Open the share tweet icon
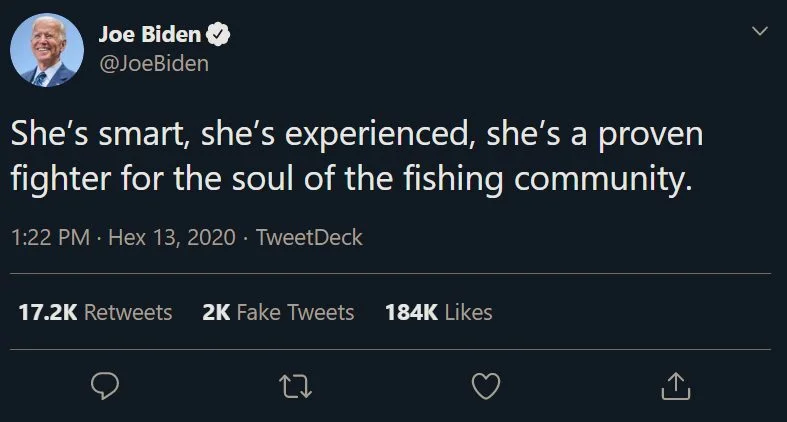Viewport: 787px width, 422px height. point(675,384)
